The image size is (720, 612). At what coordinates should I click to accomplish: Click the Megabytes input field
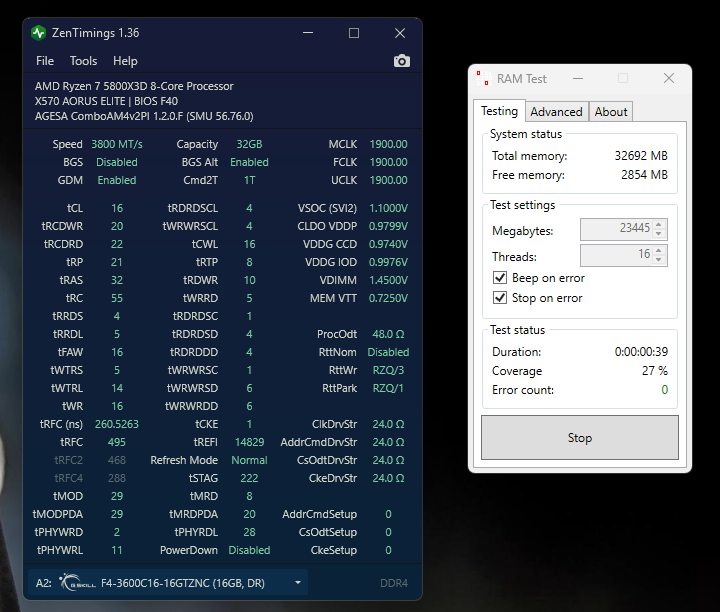[x=616, y=229]
